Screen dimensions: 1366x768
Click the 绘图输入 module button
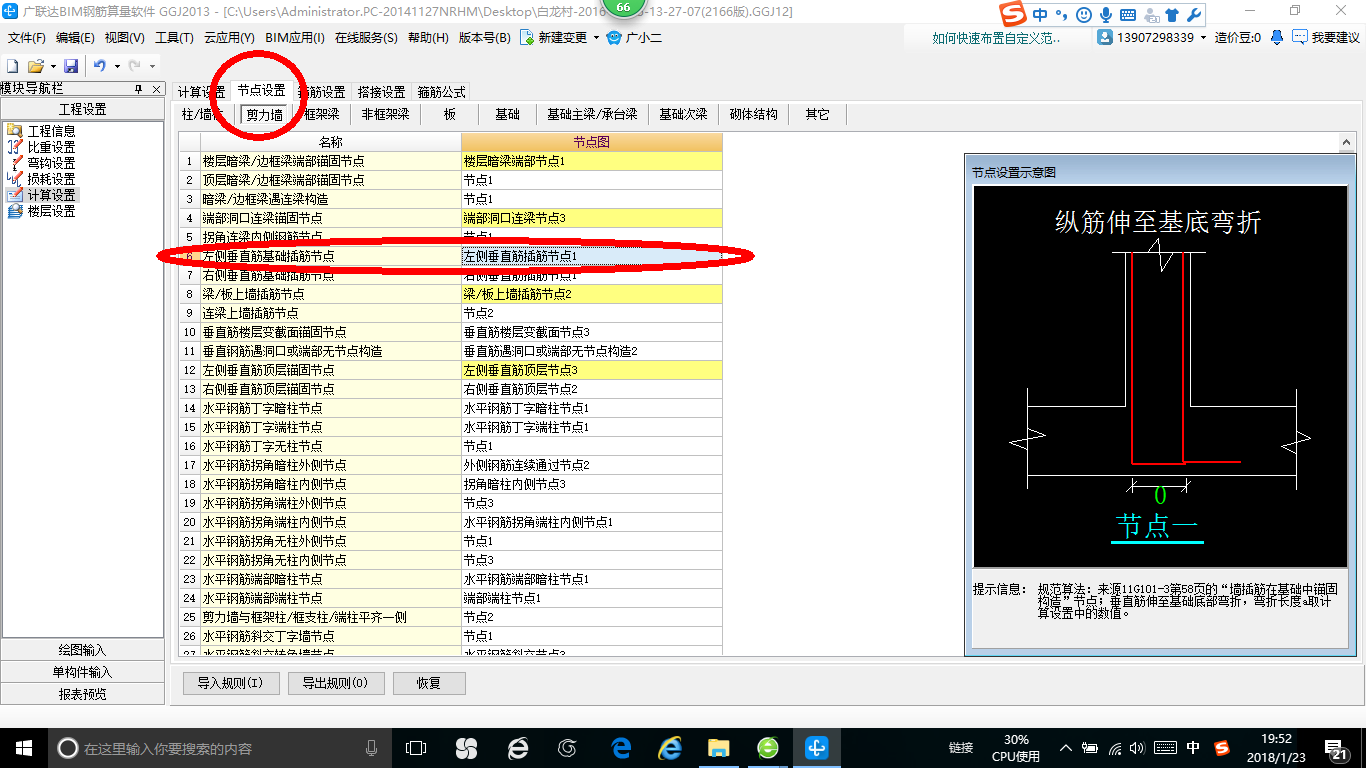click(82, 650)
